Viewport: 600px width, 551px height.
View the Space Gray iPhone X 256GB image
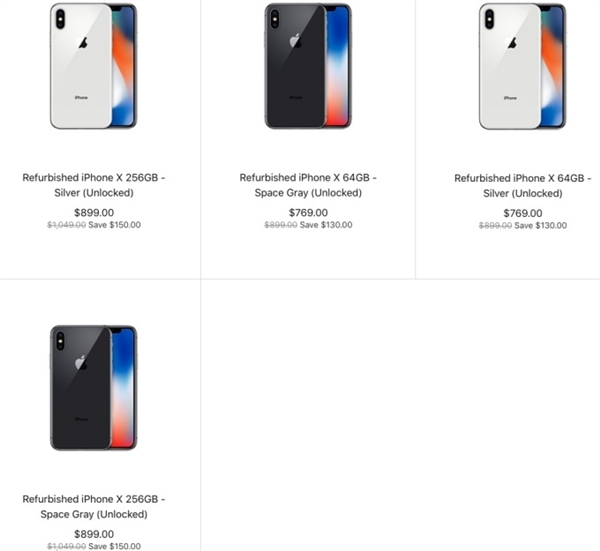(93, 387)
